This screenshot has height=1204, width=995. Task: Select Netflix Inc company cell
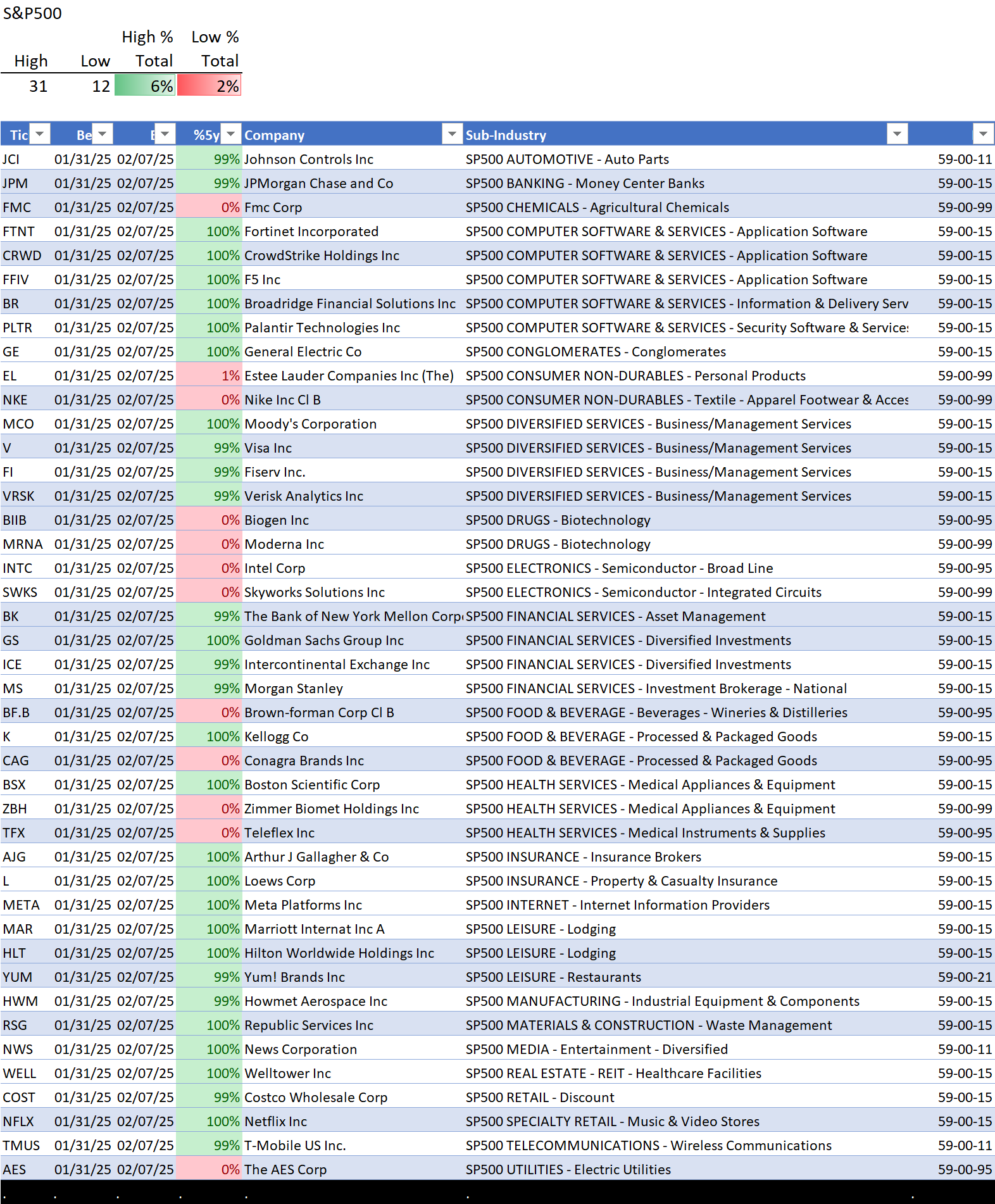pyautogui.click(x=352, y=1121)
